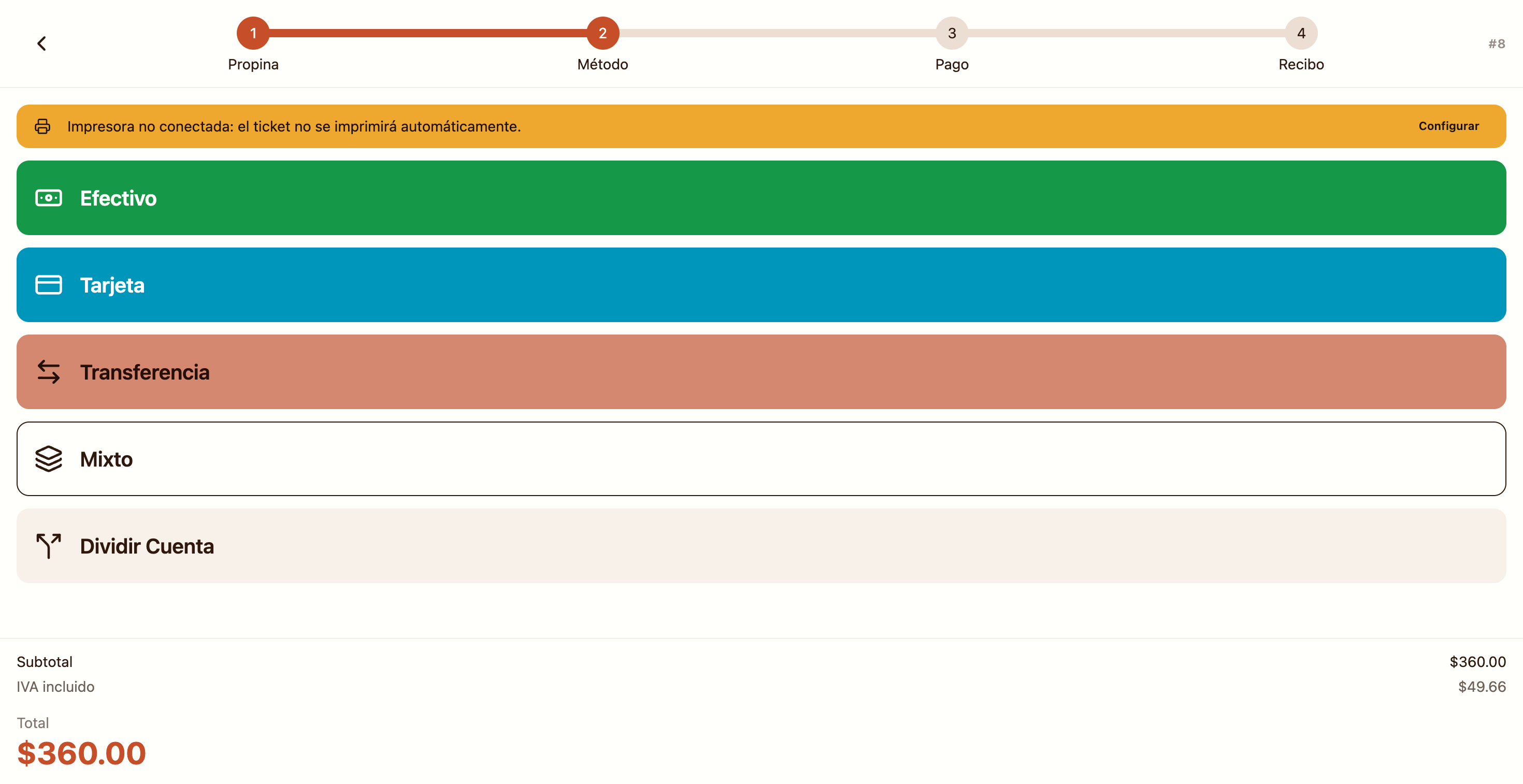Select Efectivo as the payment method

(761, 198)
